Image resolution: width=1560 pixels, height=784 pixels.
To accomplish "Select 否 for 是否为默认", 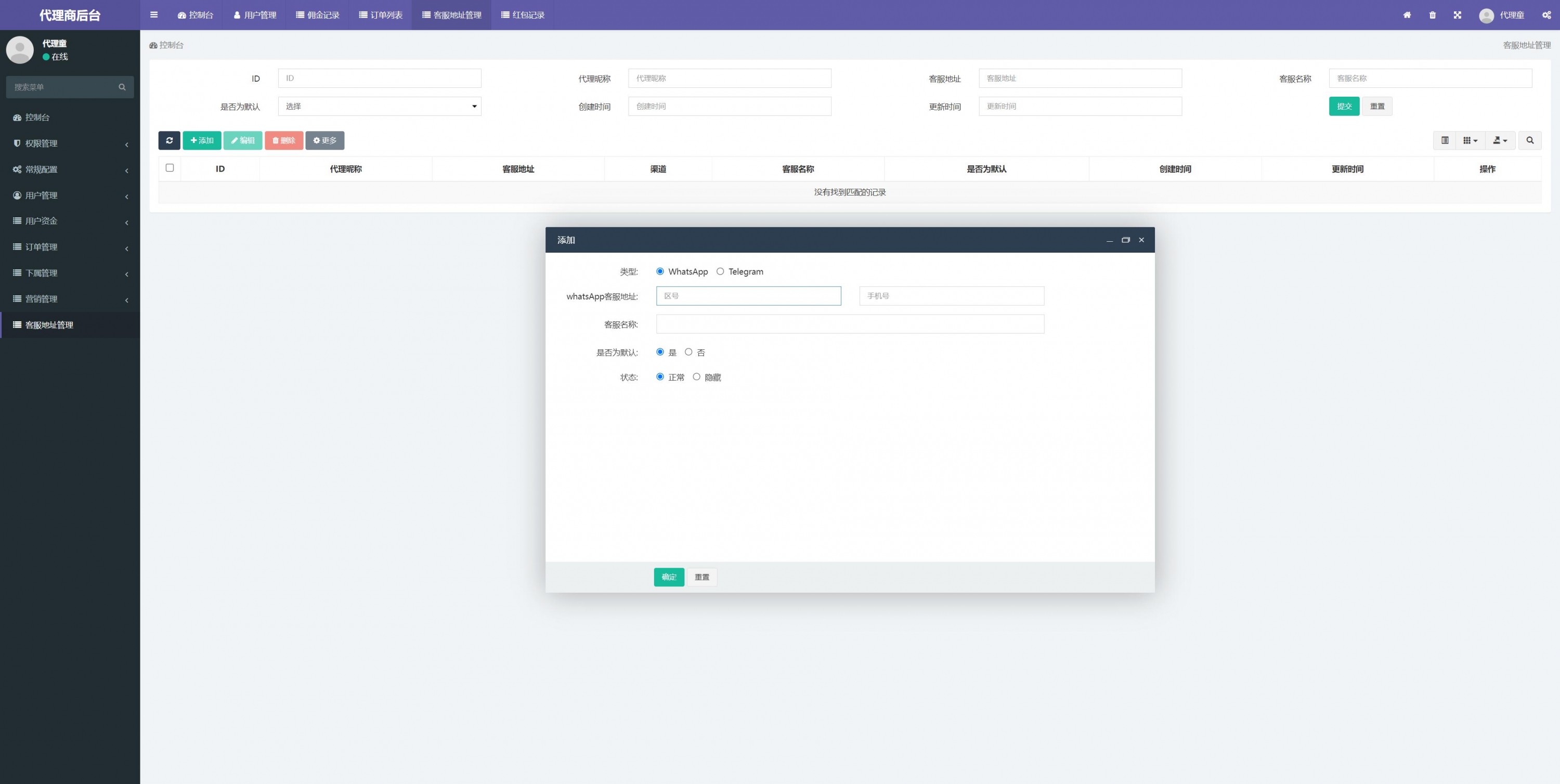I will tap(688, 352).
